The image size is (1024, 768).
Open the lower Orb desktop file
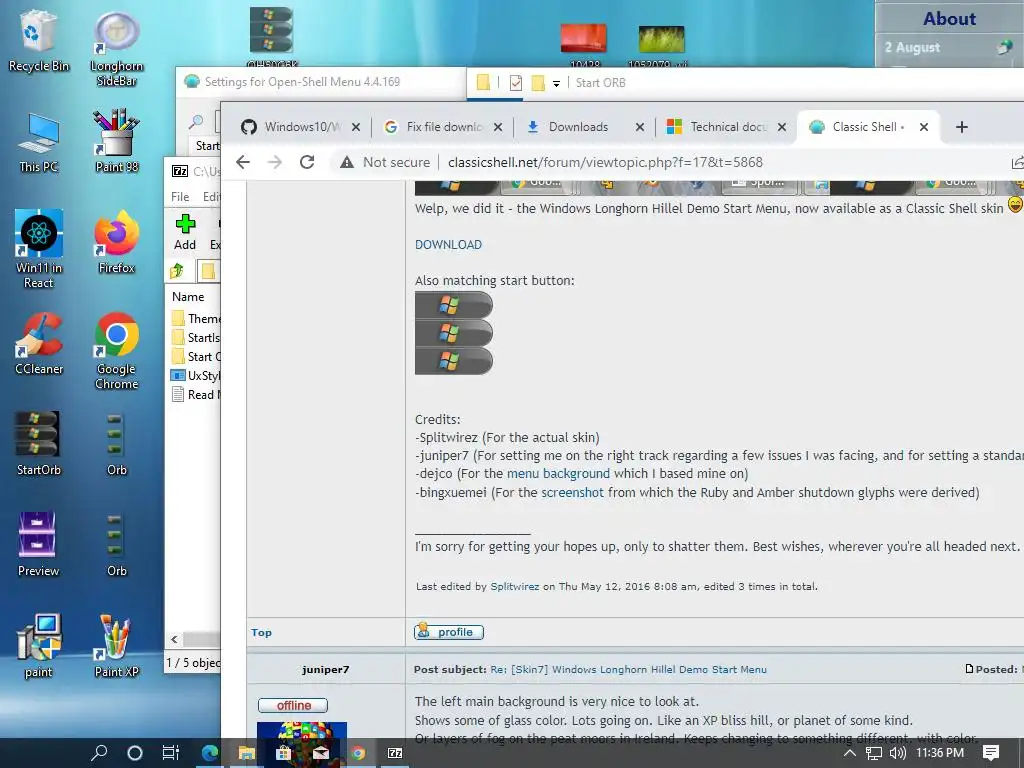coord(117,545)
